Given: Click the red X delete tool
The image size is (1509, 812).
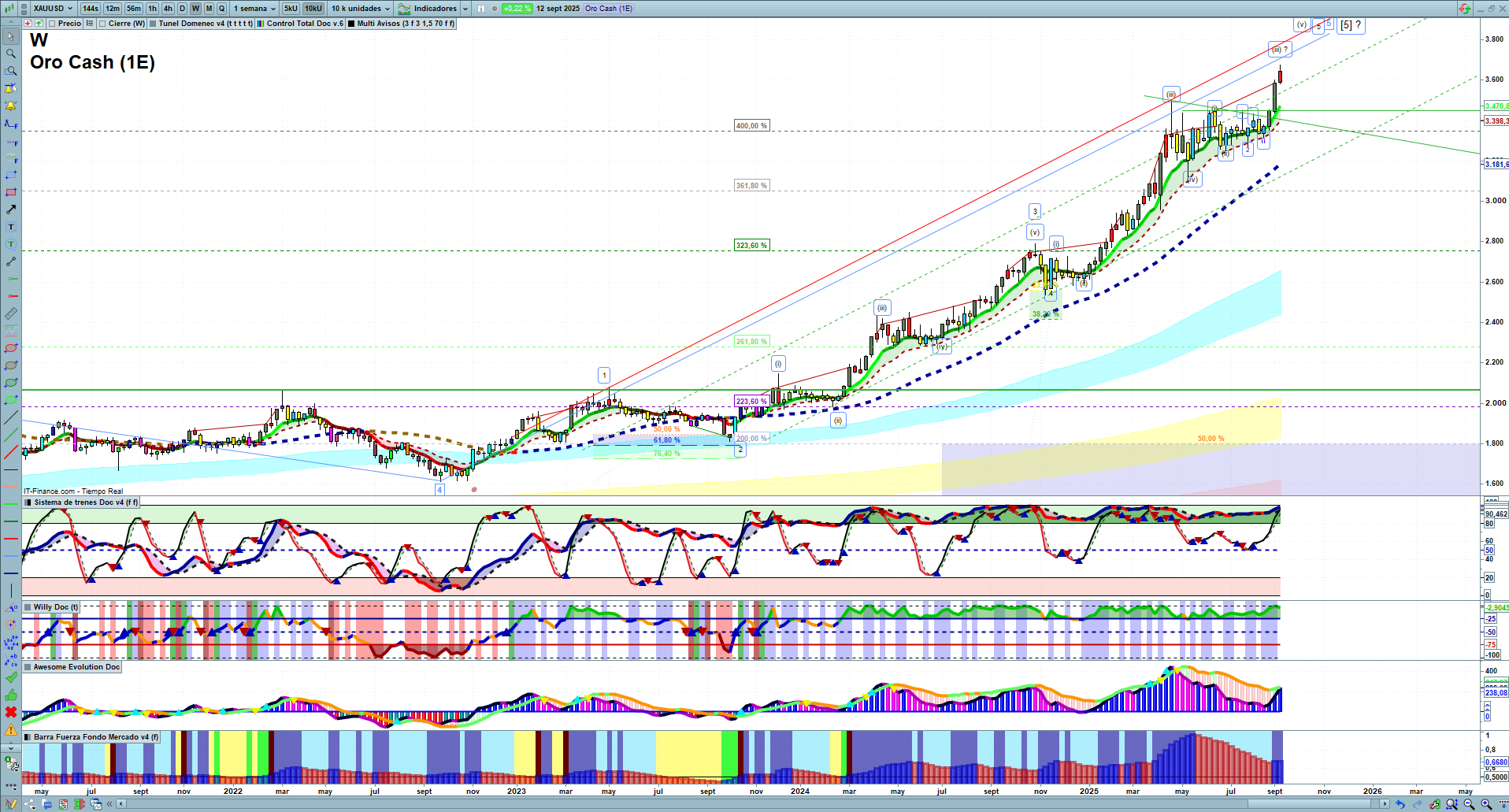Looking at the screenshot, I should 11,712.
